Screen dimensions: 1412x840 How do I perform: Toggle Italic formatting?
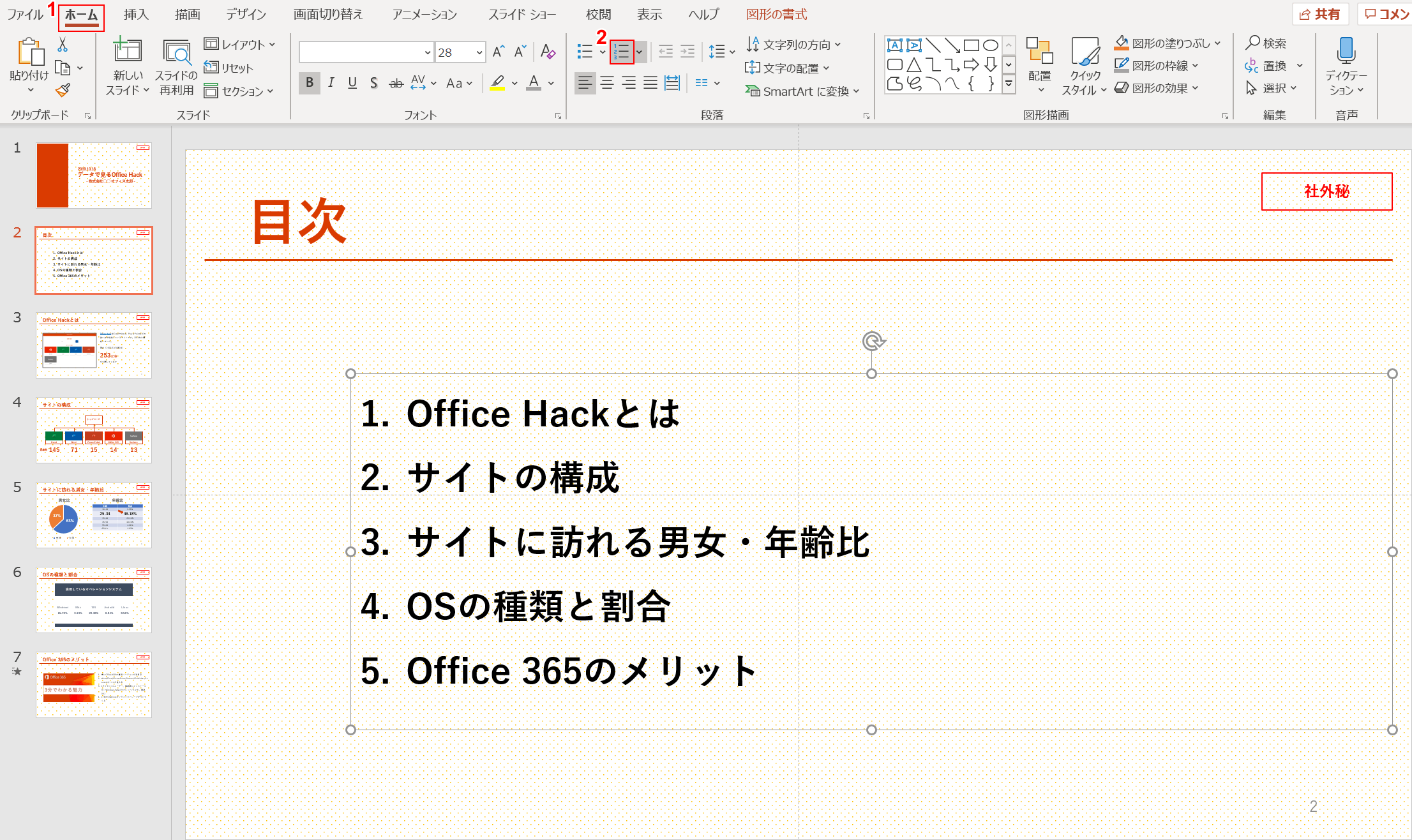click(x=331, y=83)
